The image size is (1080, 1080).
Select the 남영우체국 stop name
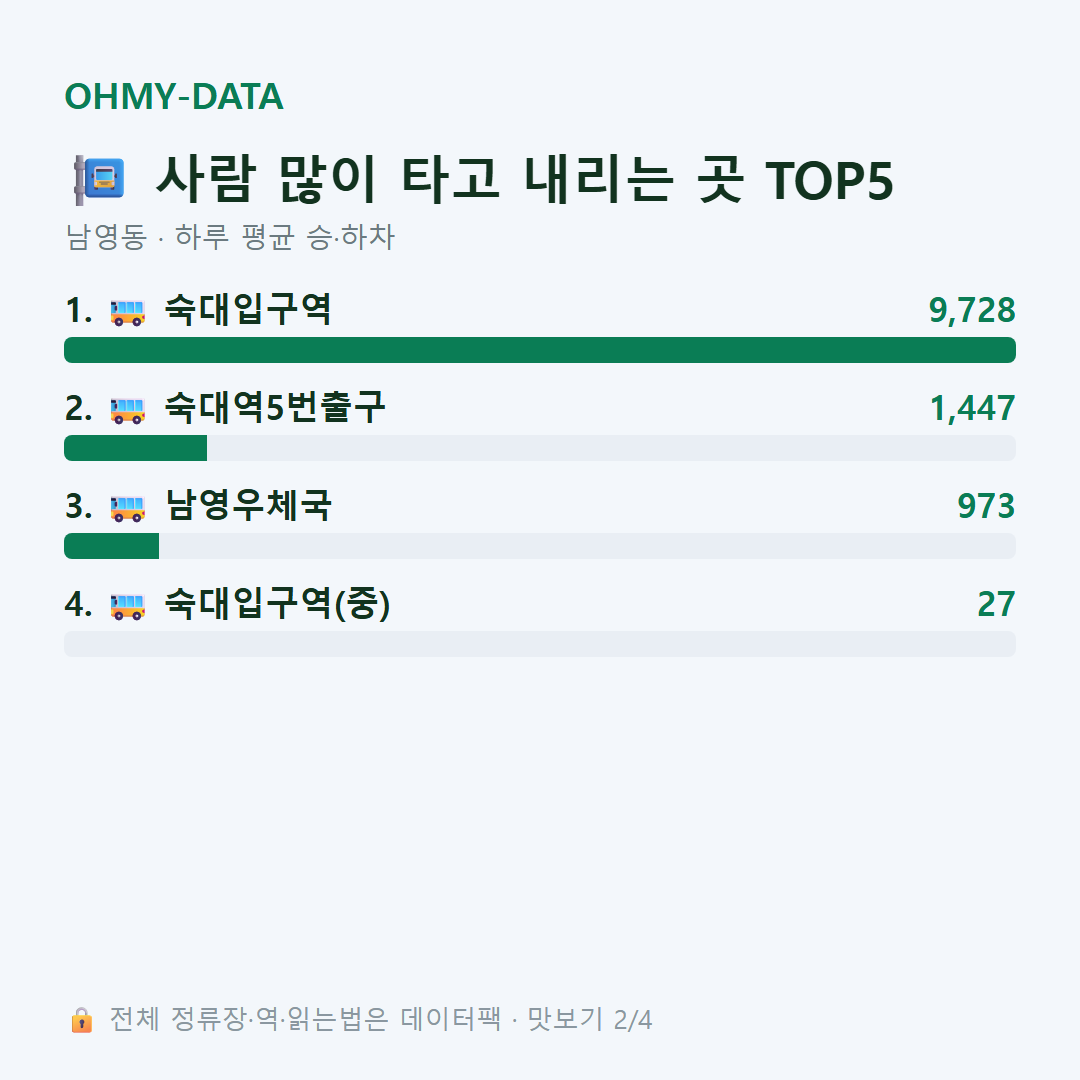[x=248, y=505]
